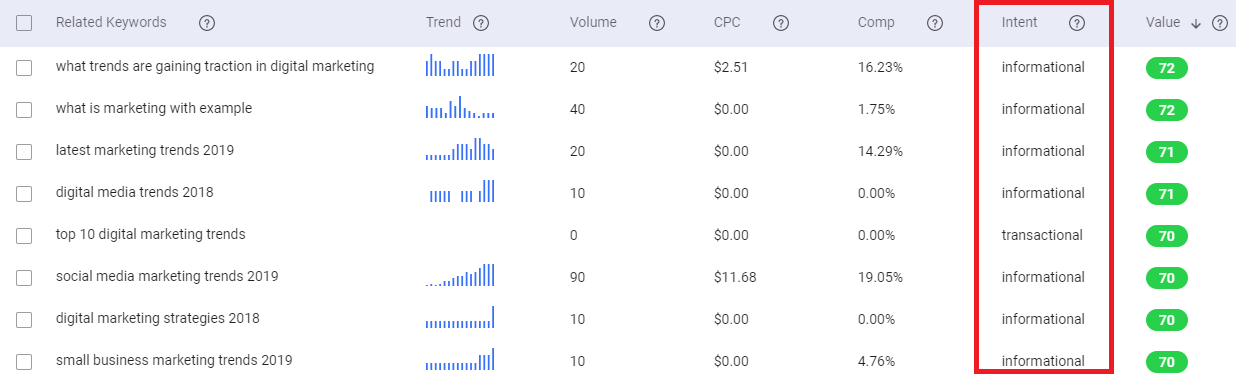This screenshot has height=374, width=1236.
Task: Sort by the CPC column header
Action: point(728,23)
